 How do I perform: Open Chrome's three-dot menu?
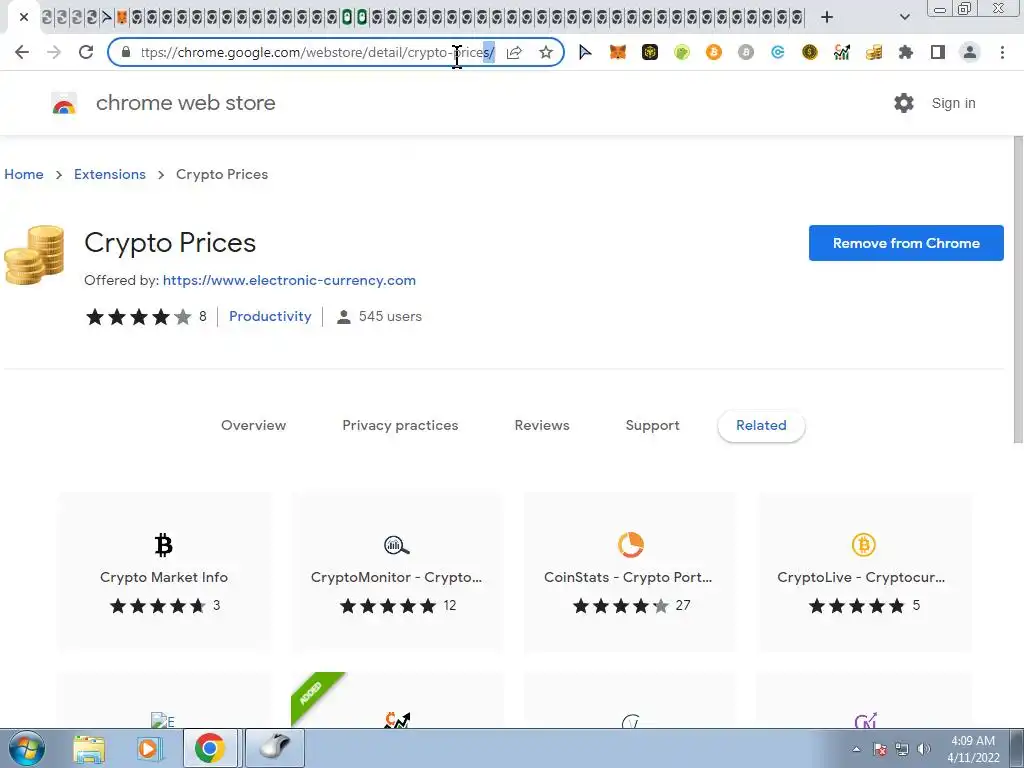[x=1002, y=52]
